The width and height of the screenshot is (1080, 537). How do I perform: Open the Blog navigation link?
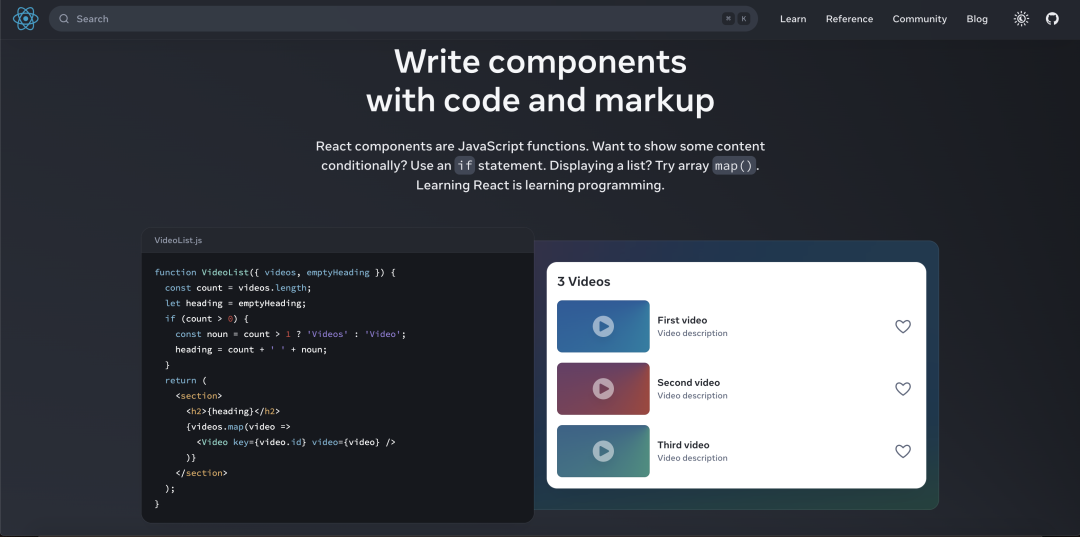coord(977,19)
